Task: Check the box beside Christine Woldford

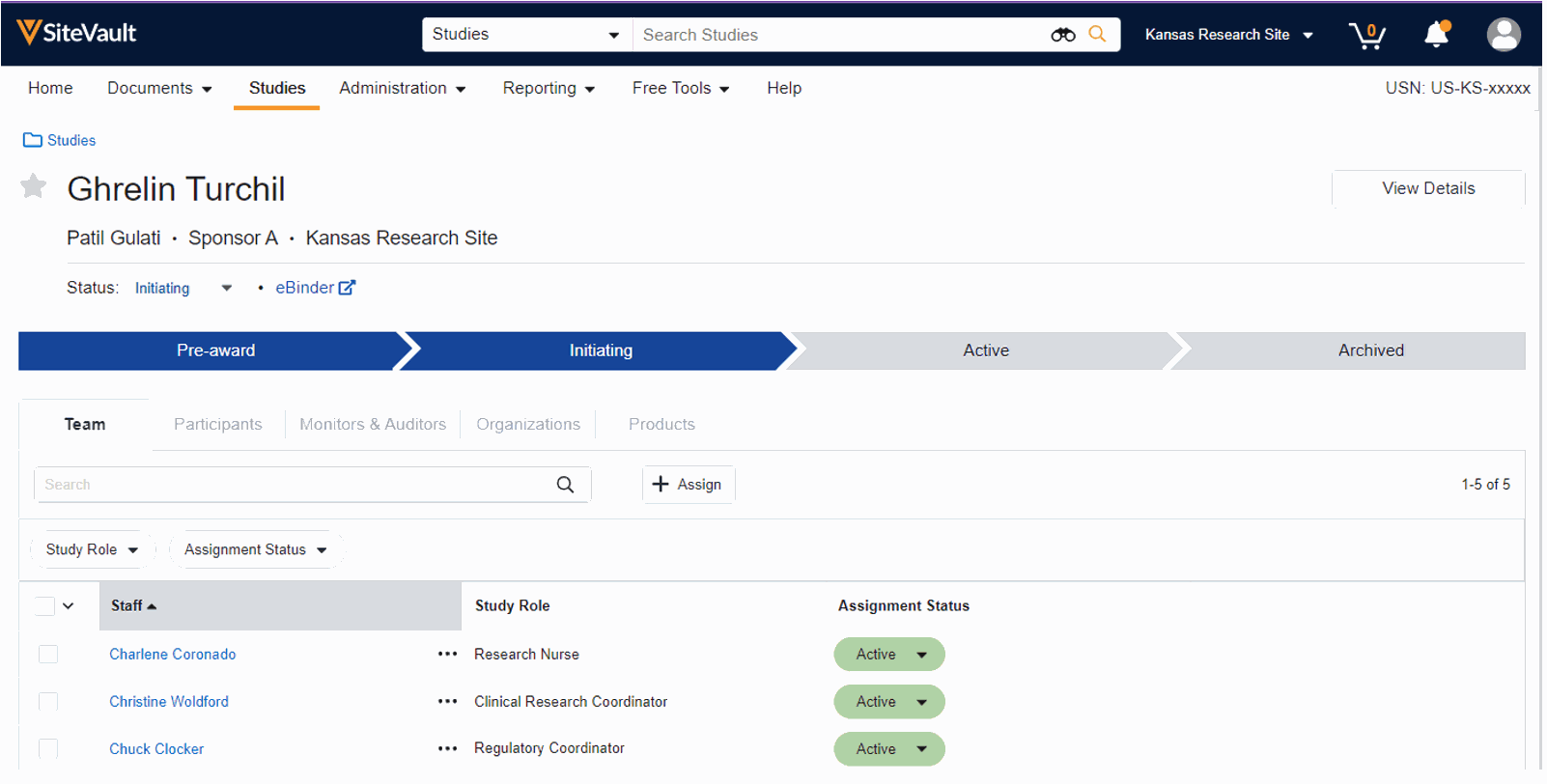Action: (48, 702)
